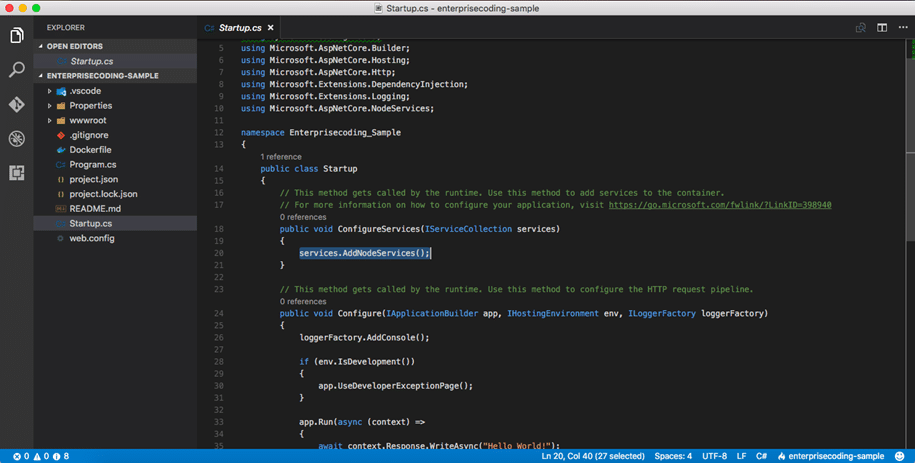Open the Source Control (Git) view
The height and width of the screenshot is (463, 915).
(x=16, y=104)
